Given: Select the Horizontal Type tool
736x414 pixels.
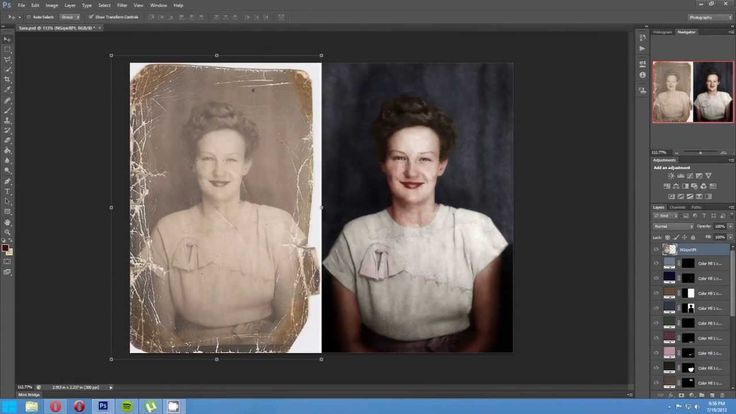Looking at the screenshot, I should pos(7,192).
